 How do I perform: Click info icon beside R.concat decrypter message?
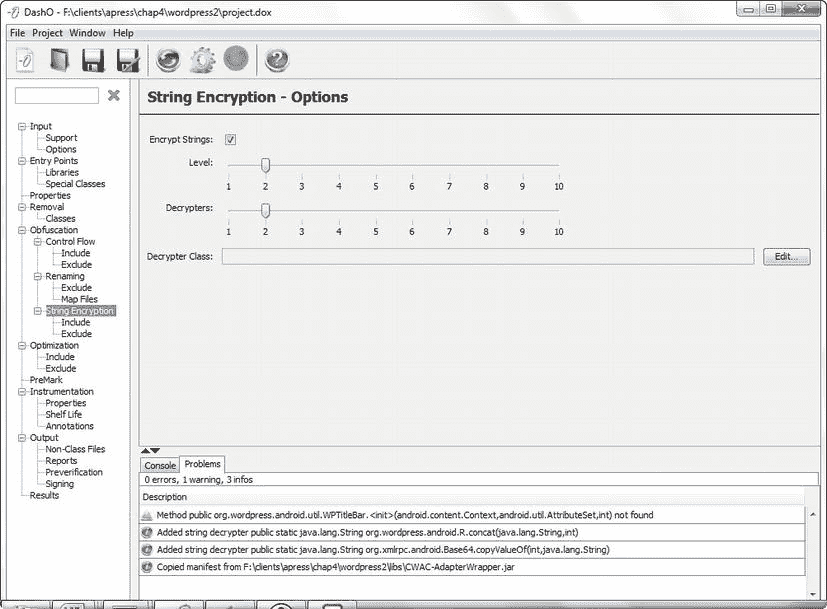tap(147, 533)
